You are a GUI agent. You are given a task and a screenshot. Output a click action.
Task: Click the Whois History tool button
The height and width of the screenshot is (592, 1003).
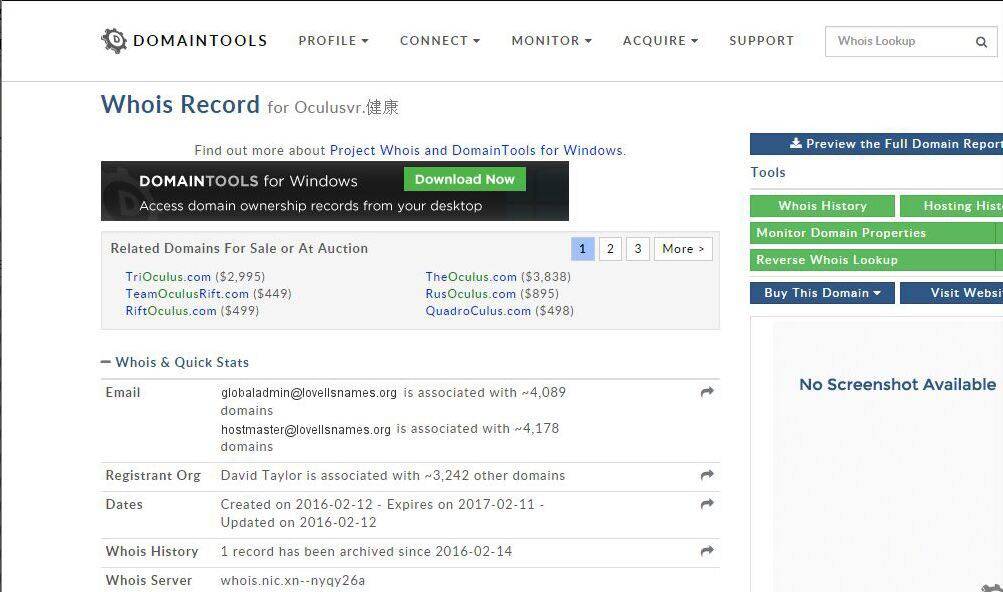point(822,206)
